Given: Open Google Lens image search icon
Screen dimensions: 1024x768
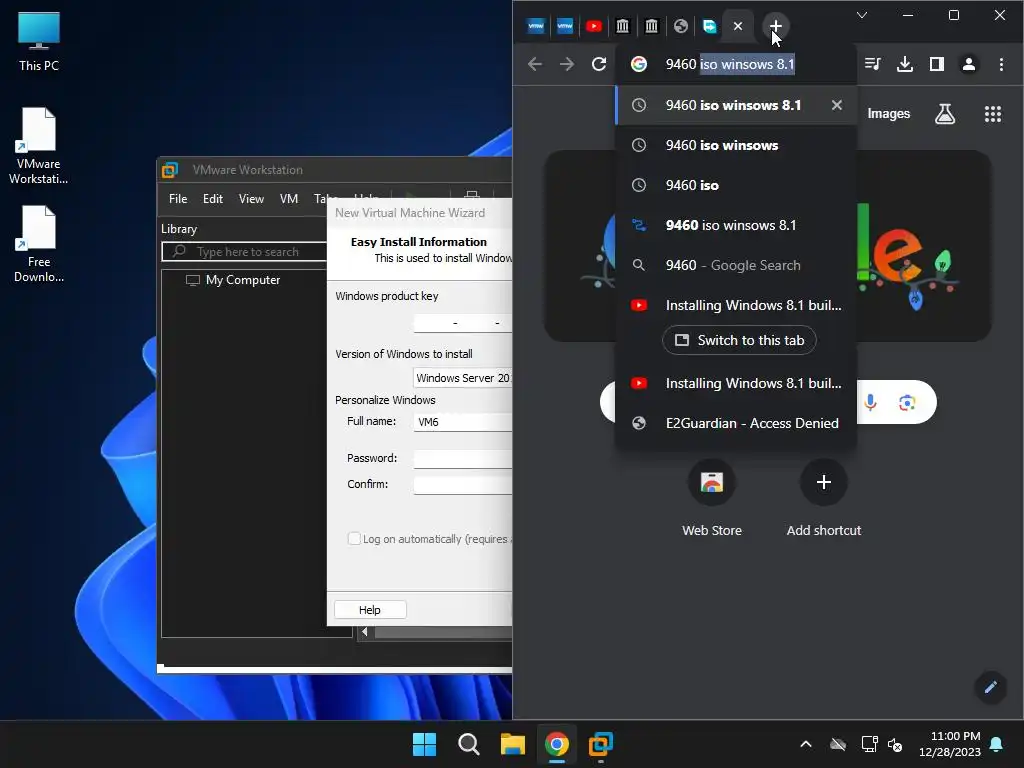Looking at the screenshot, I should [x=907, y=402].
